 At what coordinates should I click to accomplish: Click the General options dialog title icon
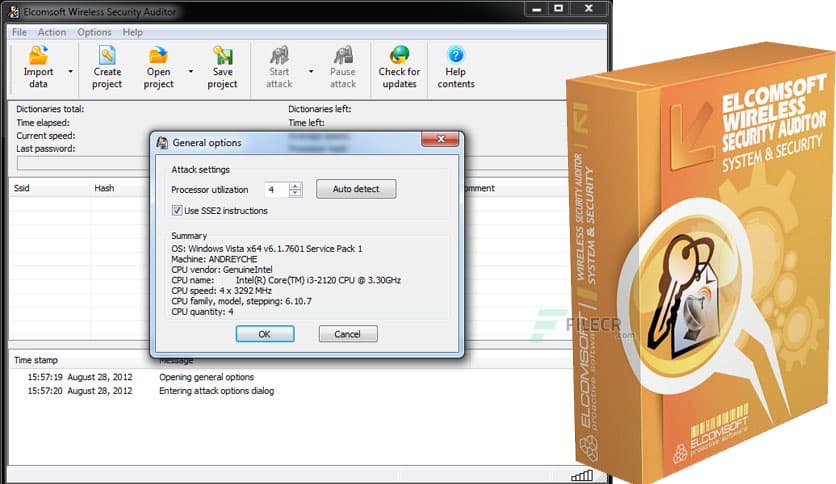coord(162,142)
